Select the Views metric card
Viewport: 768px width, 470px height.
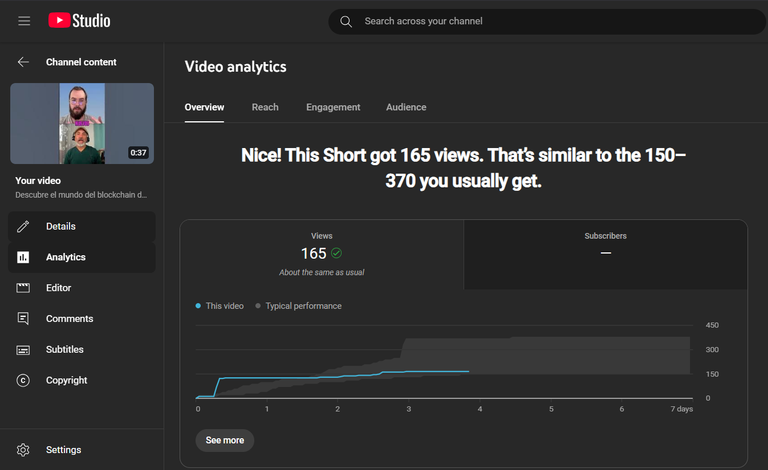point(322,255)
